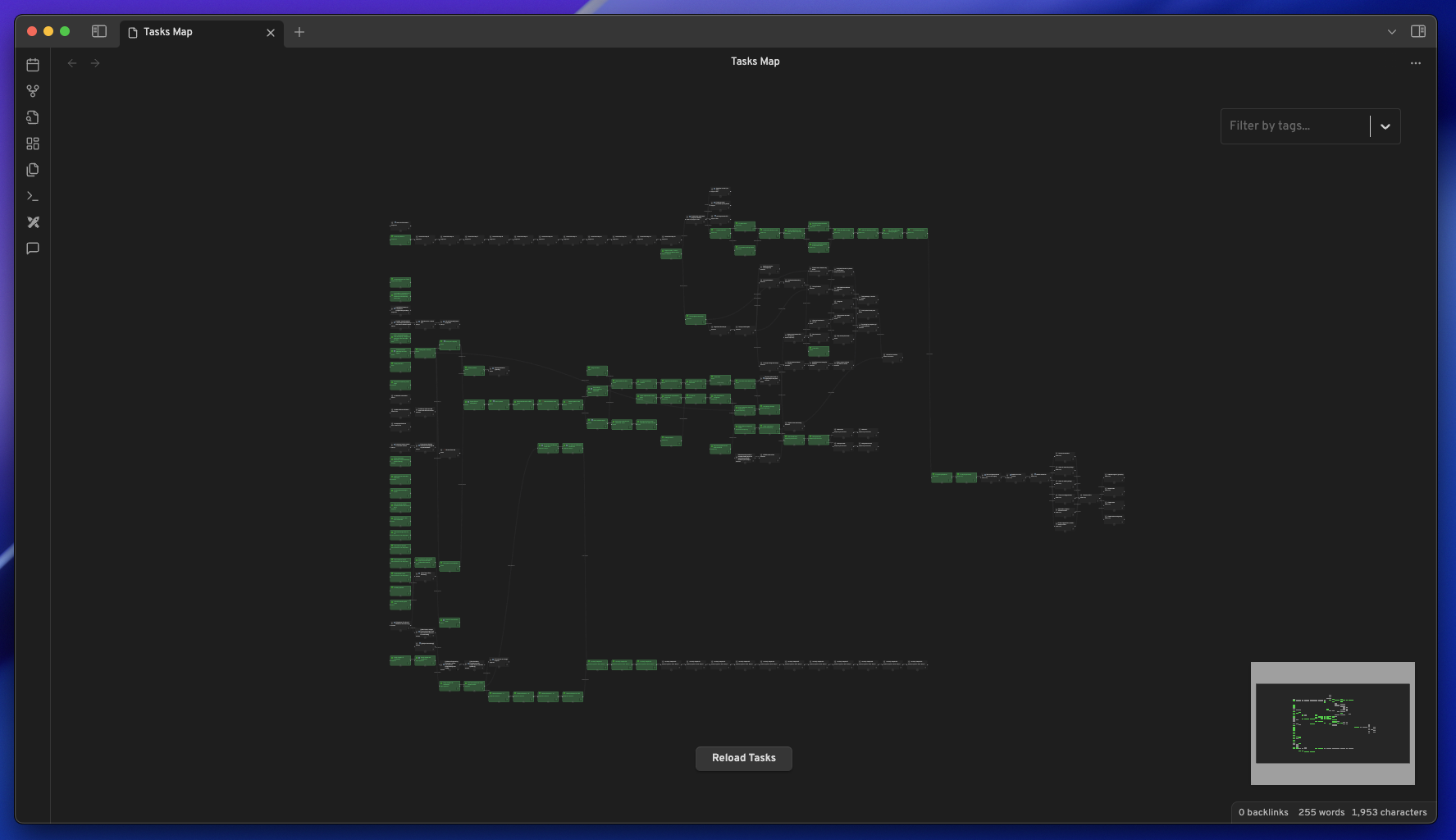Toggle the left sidebar
Screen dimensions: 1456x840
tap(99, 31)
